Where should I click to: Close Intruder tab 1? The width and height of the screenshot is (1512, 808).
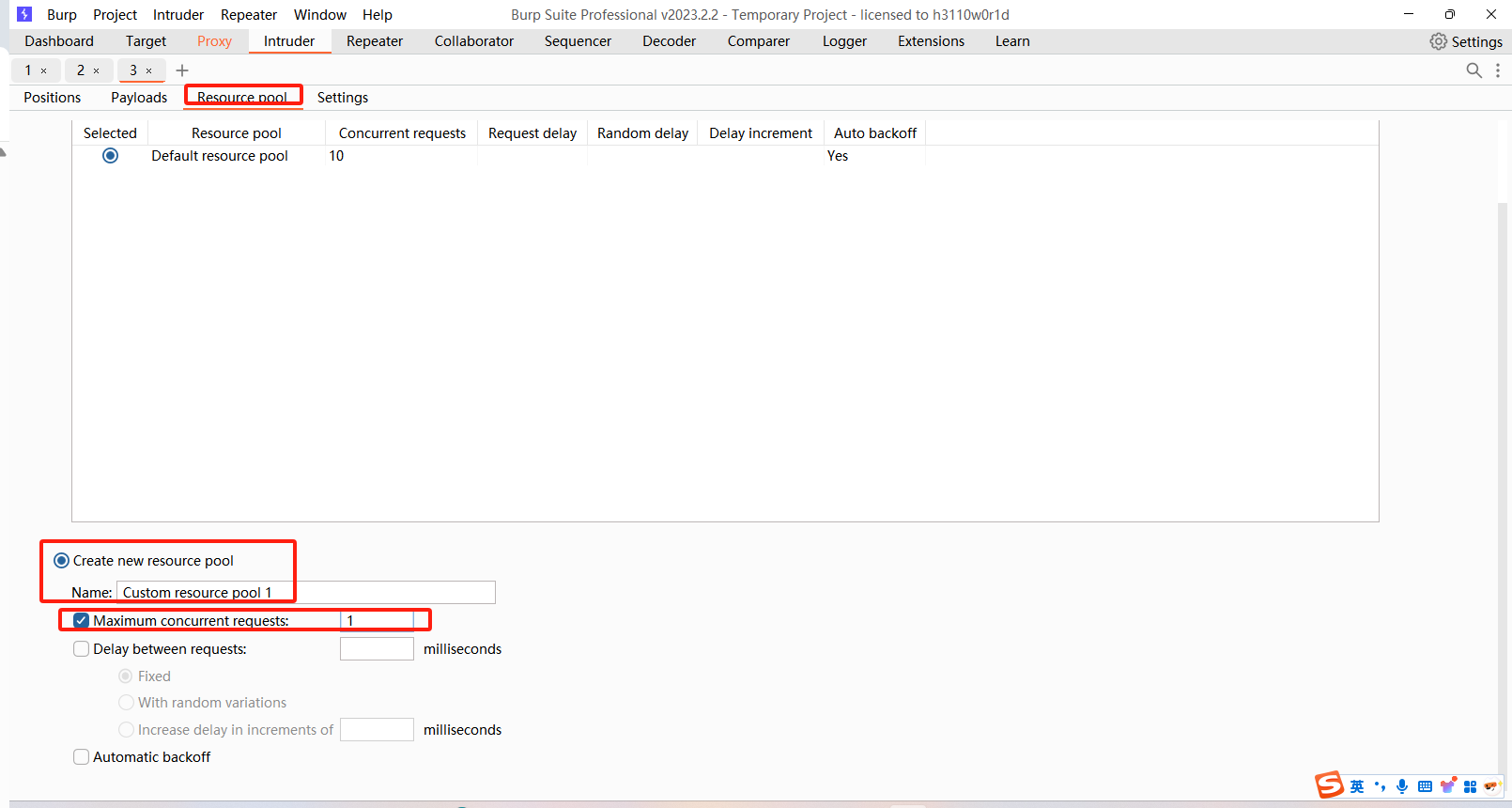tap(43, 70)
